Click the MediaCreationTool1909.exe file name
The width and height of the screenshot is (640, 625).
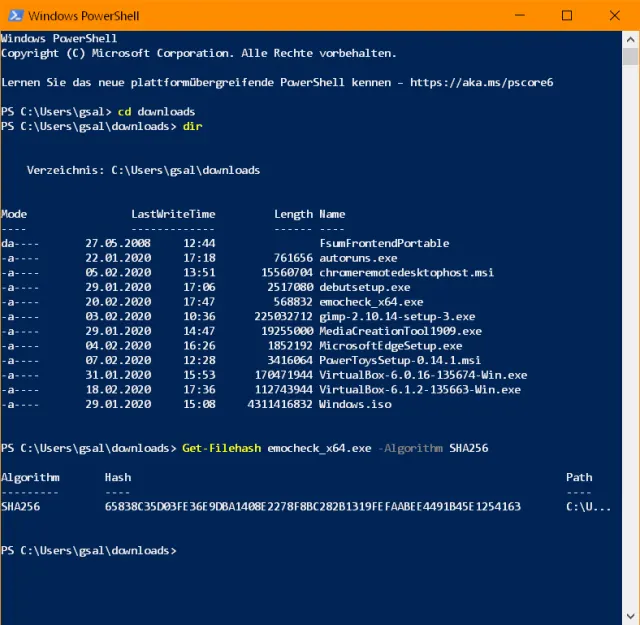tap(400, 331)
